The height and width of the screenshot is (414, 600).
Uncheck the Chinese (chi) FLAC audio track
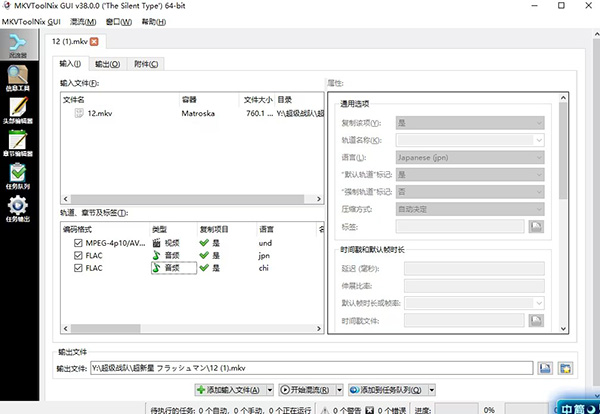tap(66, 268)
